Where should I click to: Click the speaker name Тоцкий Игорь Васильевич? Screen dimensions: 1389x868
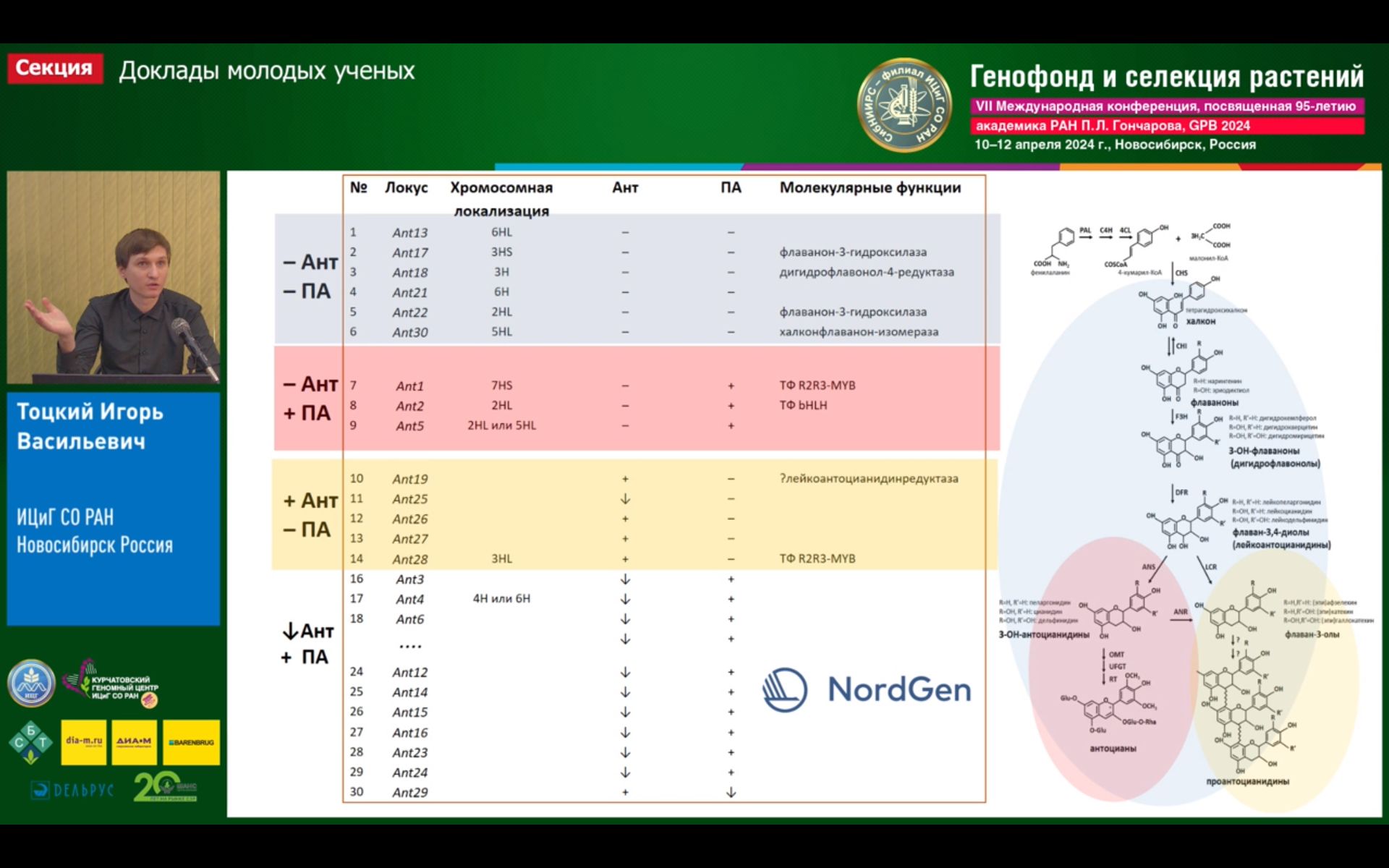(90, 426)
